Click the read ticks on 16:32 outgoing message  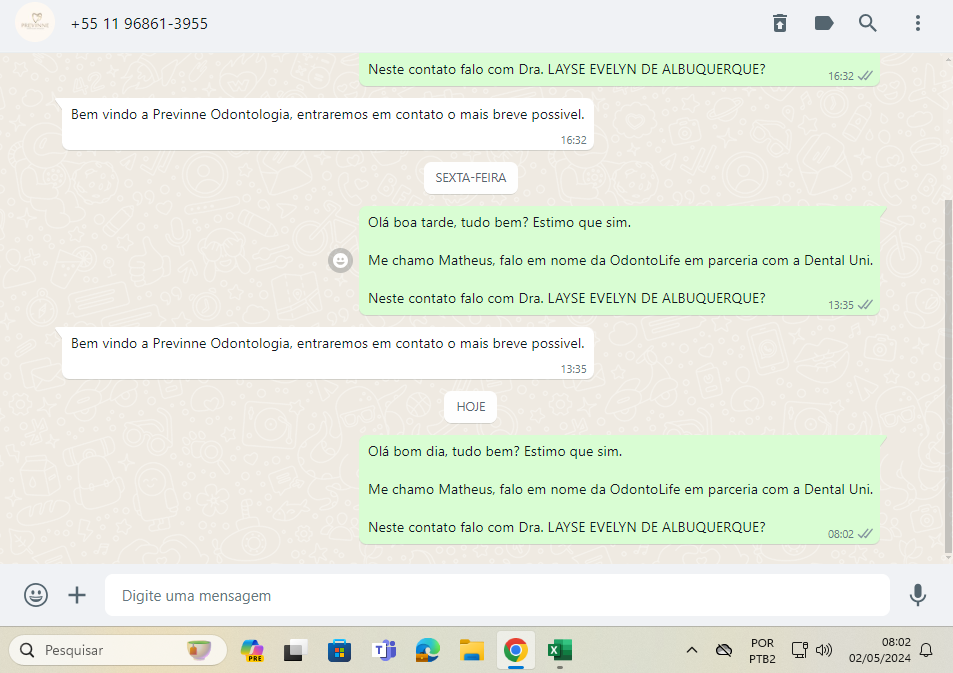coord(865,76)
